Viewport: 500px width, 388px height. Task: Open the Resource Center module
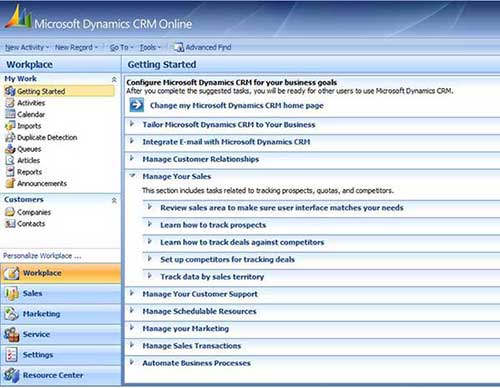pyautogui.click(x=61, y=375)
